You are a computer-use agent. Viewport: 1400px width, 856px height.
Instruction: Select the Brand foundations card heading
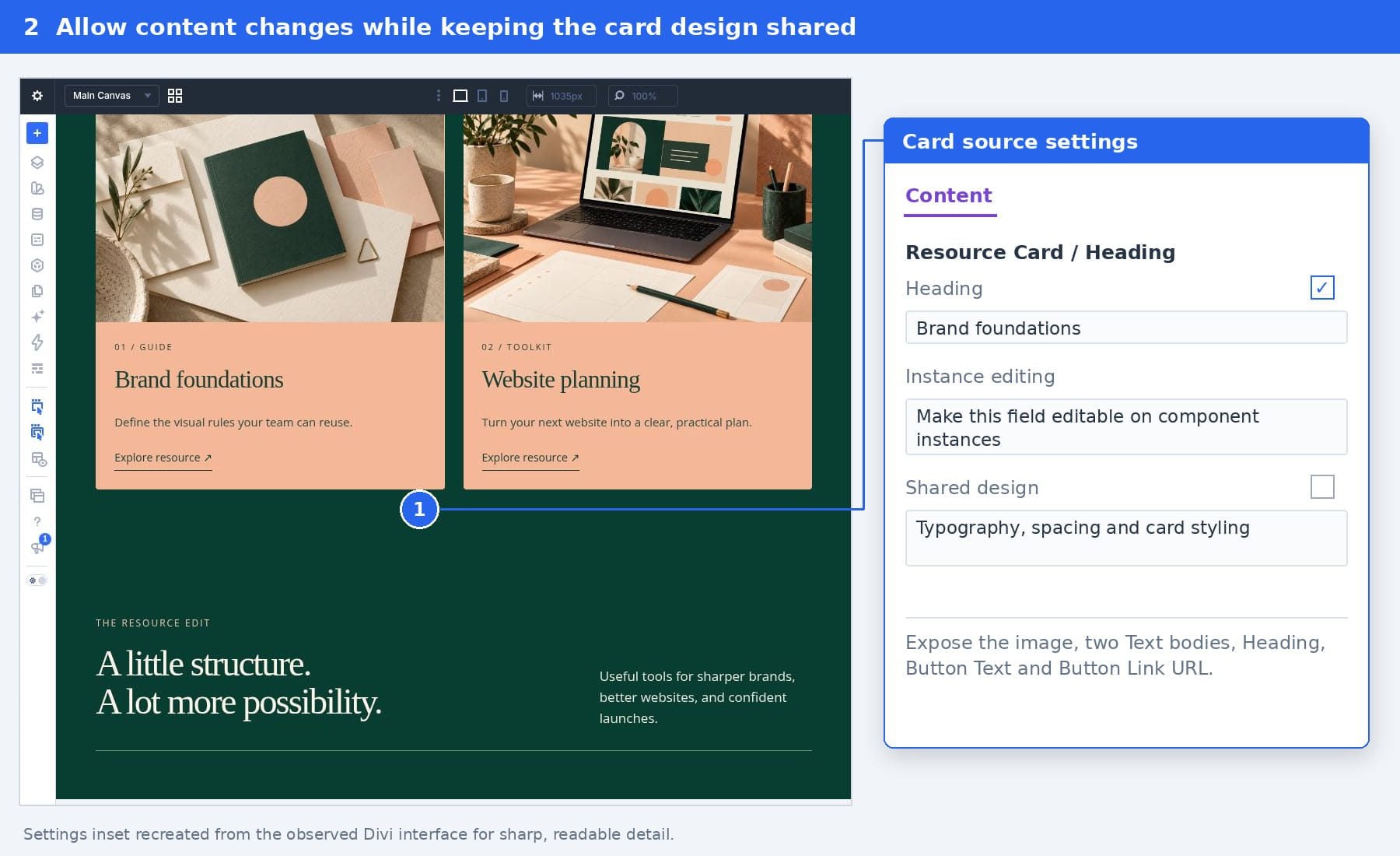tap(199, 380)
